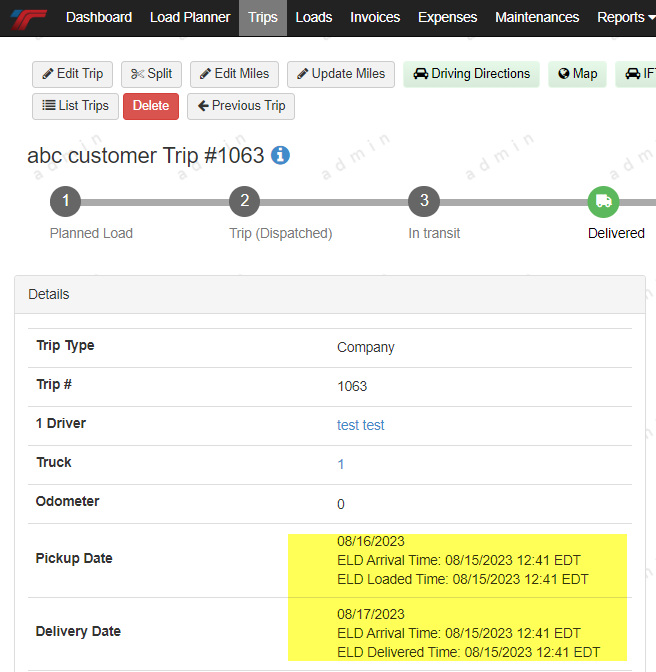This screenshot has width=656, height=672.
Task: Open Driving Directions with car icon
Action: click(471, 74)
